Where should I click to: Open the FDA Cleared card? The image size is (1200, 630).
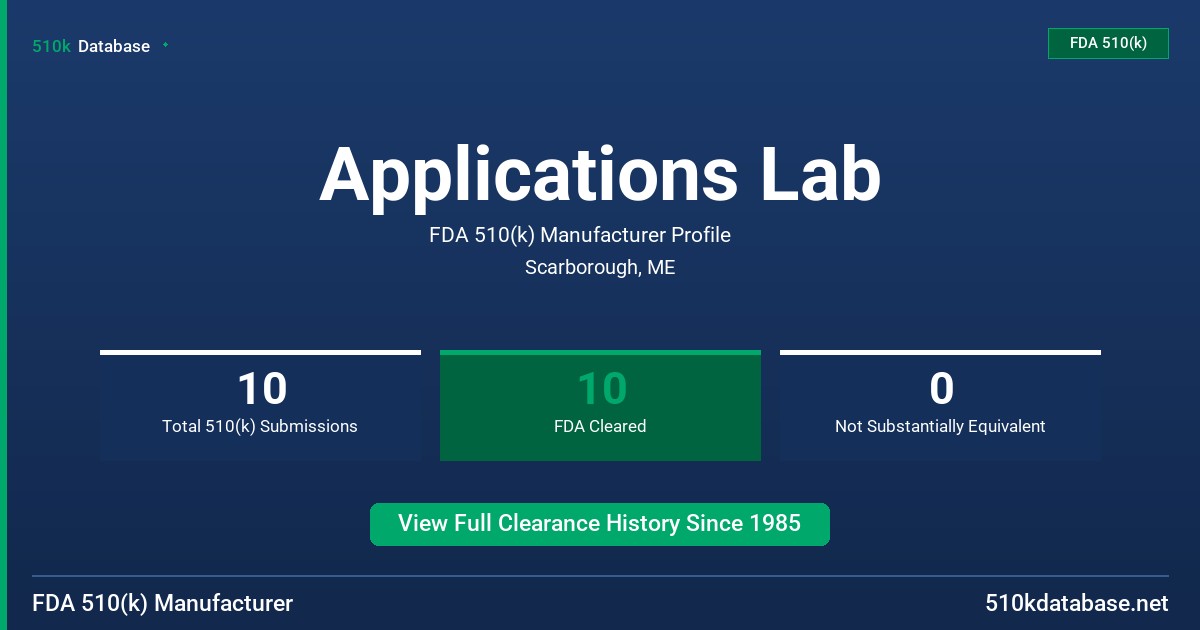[x=600, y=405]
